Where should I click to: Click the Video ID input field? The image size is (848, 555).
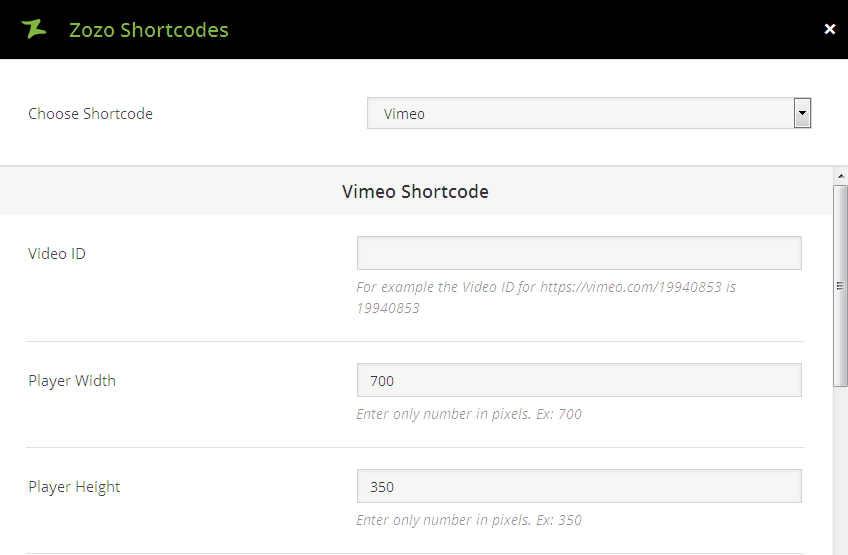click(x=579, y=253)
